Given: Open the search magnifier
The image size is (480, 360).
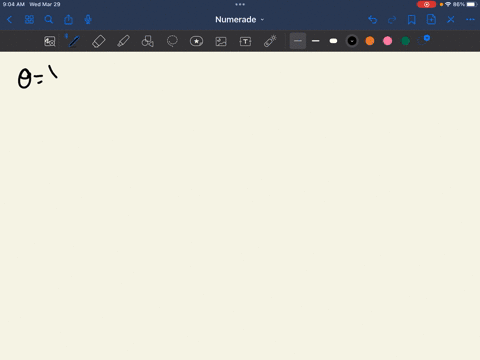Looking at the screenshot, I should 49,20.
